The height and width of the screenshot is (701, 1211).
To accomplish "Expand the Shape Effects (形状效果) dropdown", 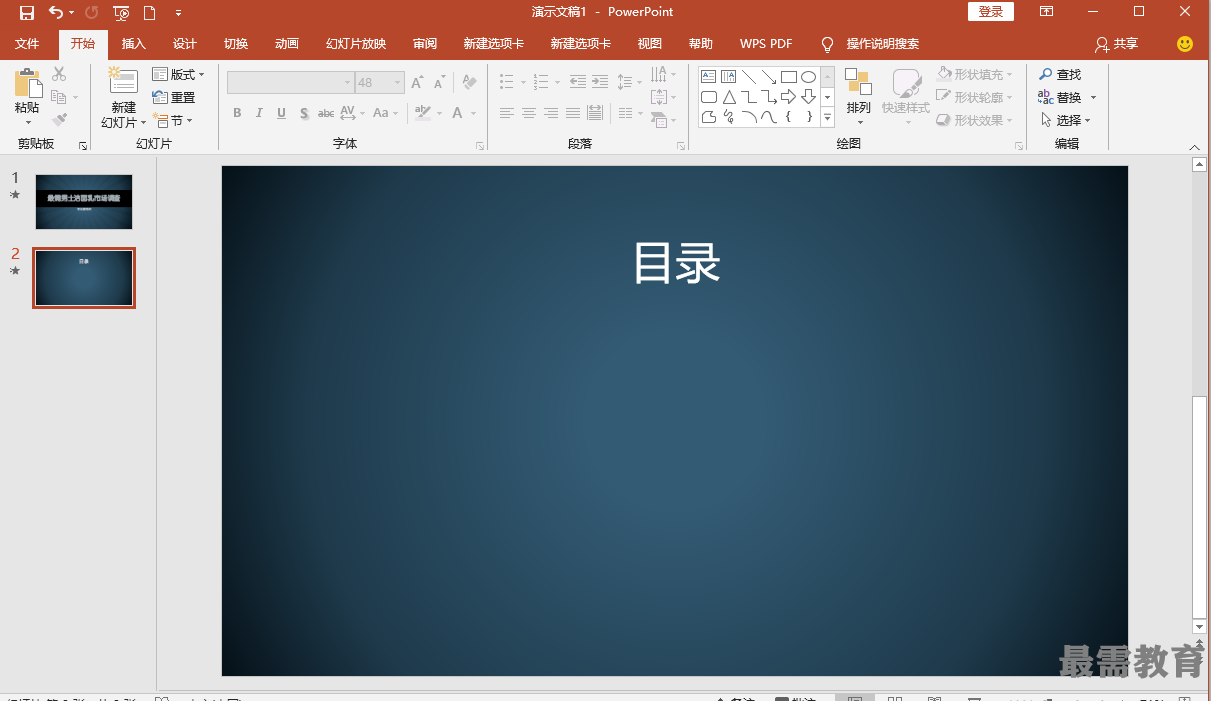I will (975, 120).
